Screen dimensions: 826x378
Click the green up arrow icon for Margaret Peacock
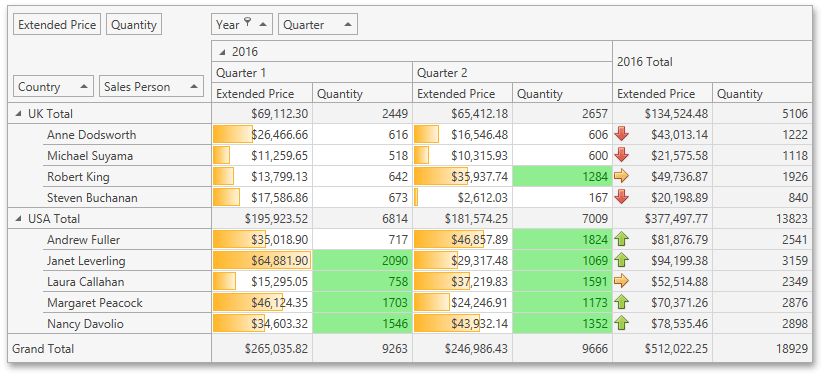[622, 302]
